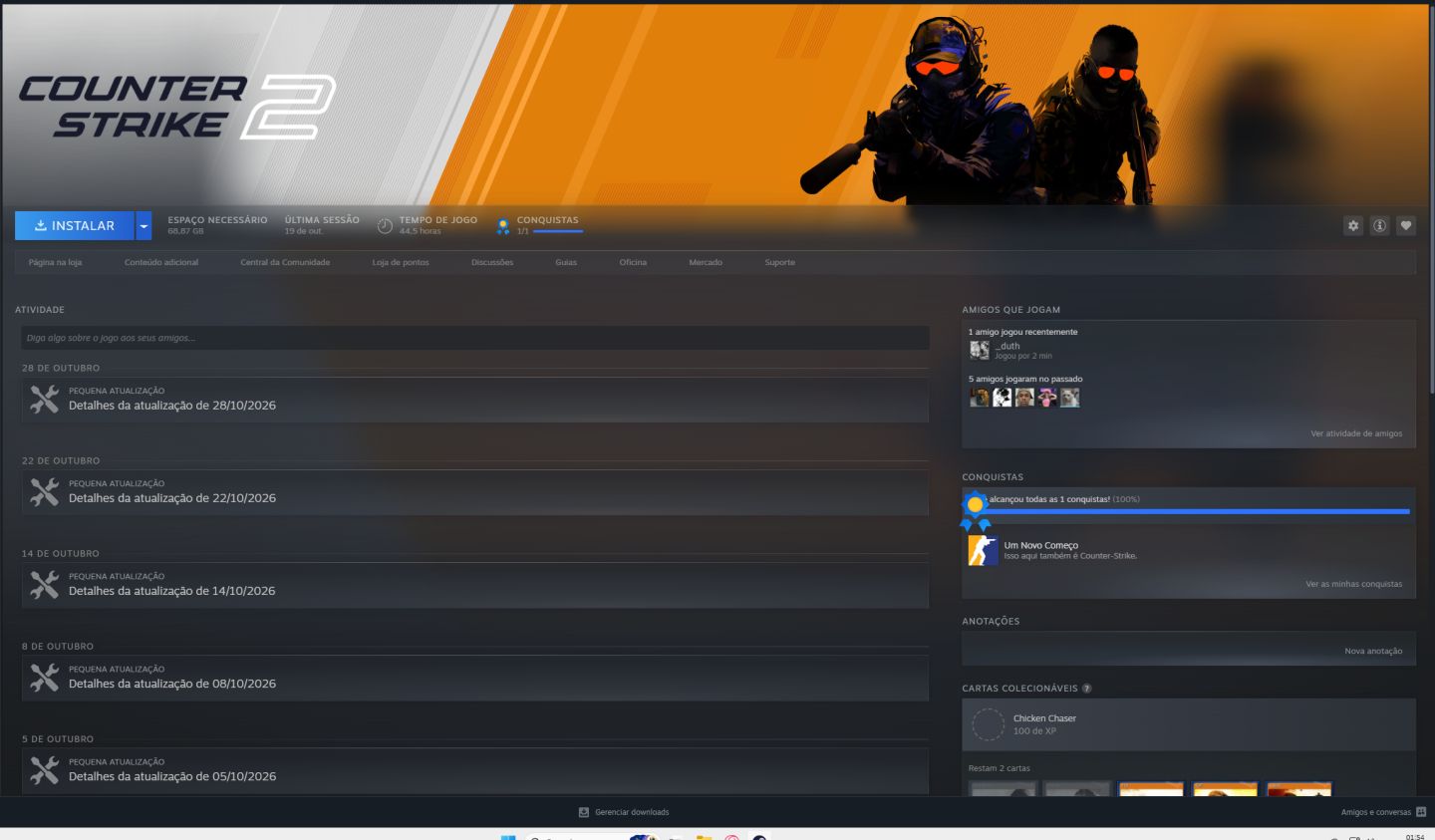
Task: Open 'Detalhes da atualização de 28/10/2026'
Action: click(x=172, y=406)
